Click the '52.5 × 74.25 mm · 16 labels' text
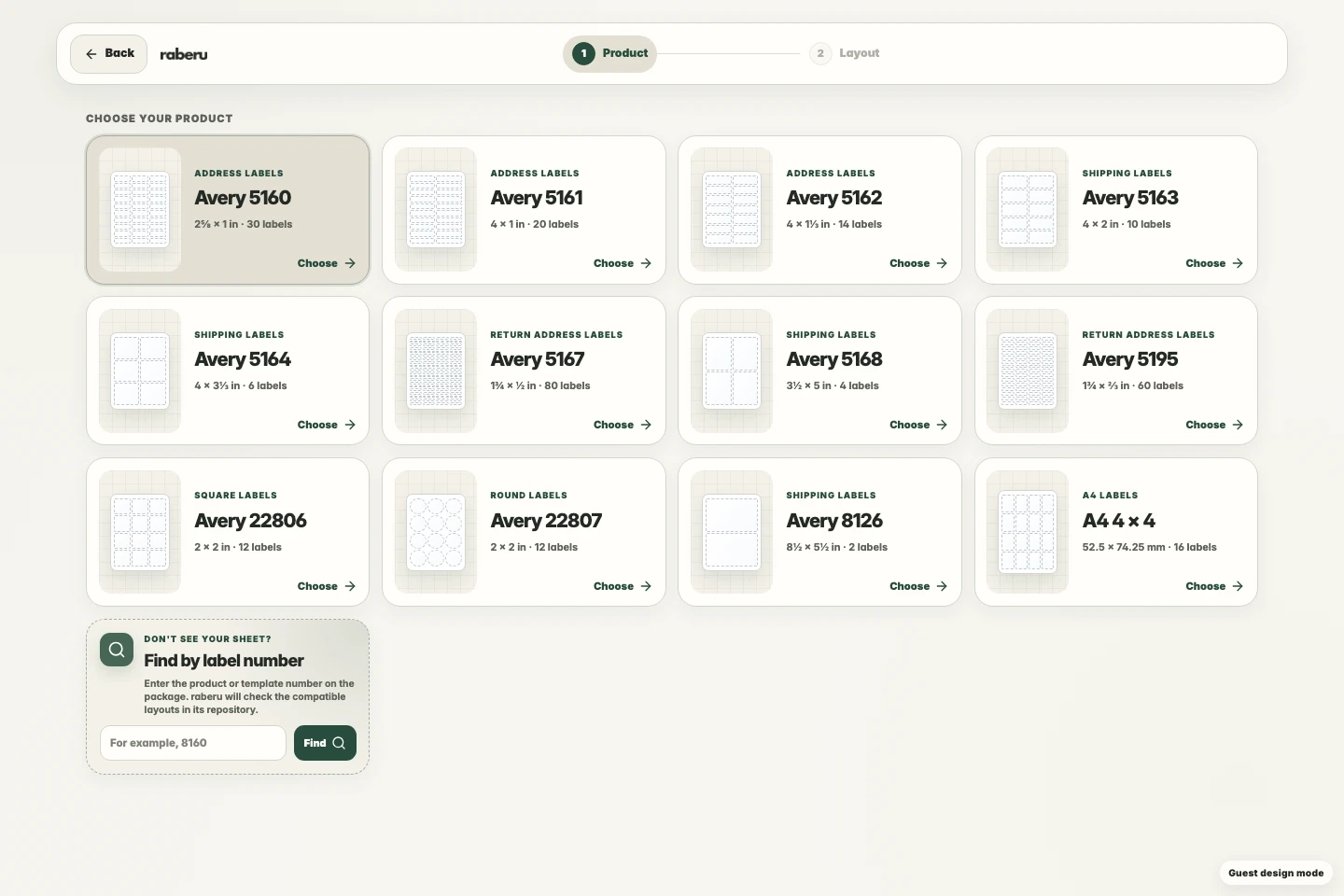Screen dimensions: 1344x896 pyautogui.click(x=1150, y=547)
